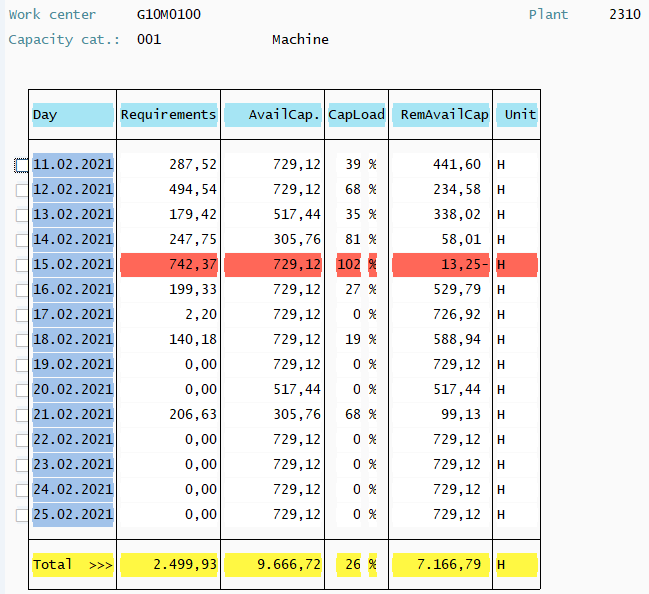The image size is (649, 594).
Task: Mark the checkbox for 21.02.2021
Action: [22, 415]
